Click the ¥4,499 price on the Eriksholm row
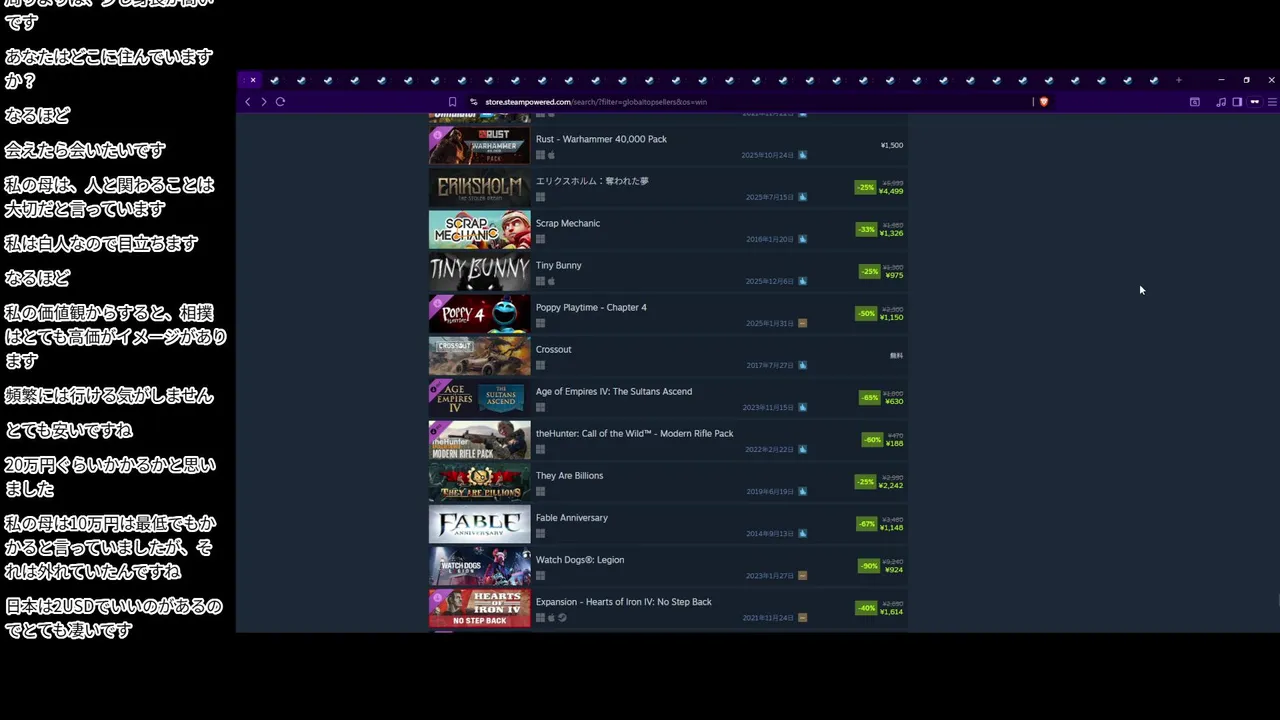 pyautogui.click(x=891, y=191)
